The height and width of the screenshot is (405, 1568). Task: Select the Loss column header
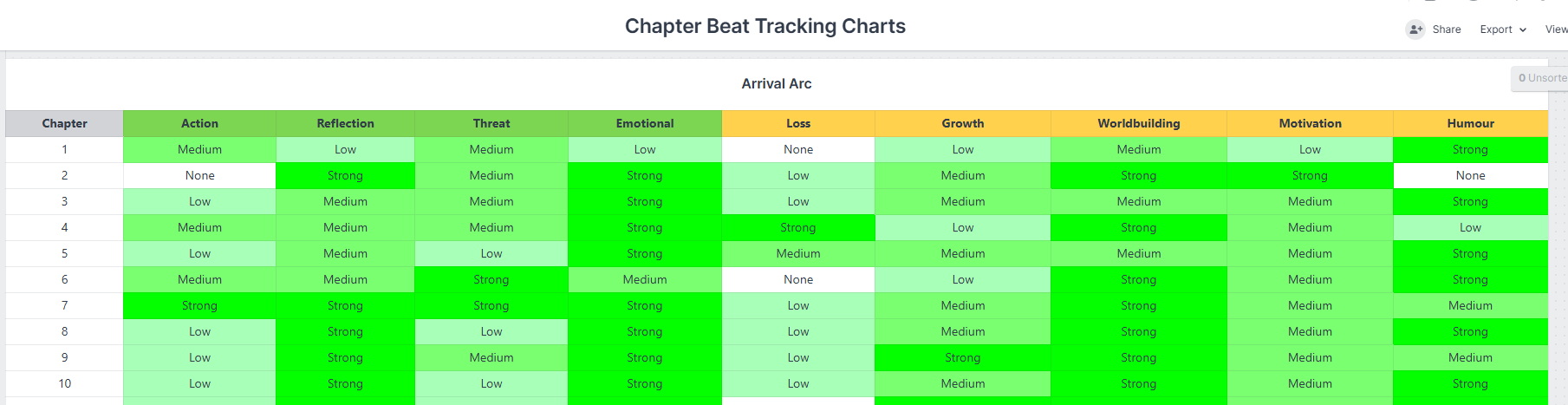coord(798,123)
